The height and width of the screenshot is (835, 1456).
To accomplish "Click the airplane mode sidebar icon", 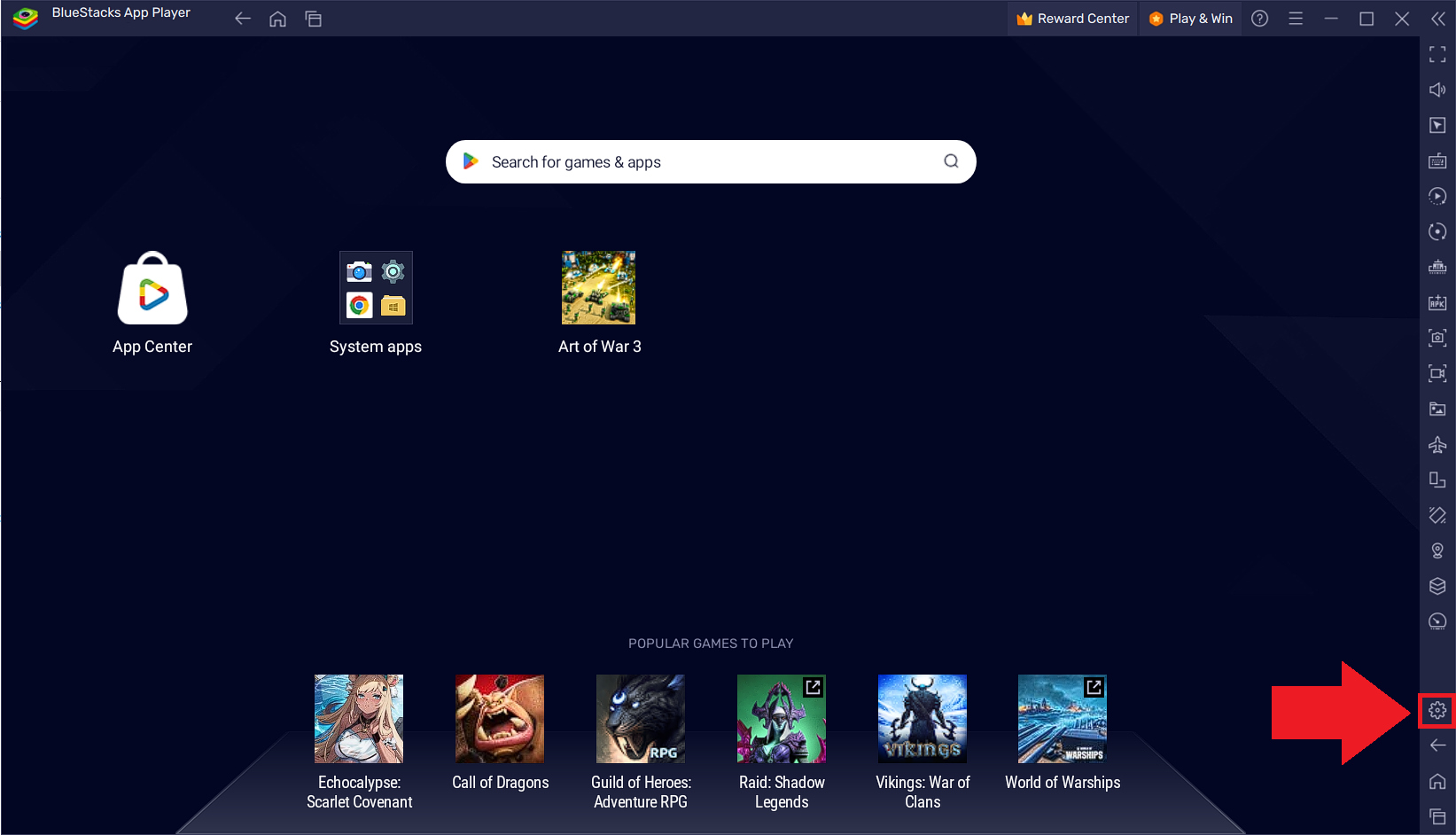I will pyautogui.click(x=1437, y=444).
